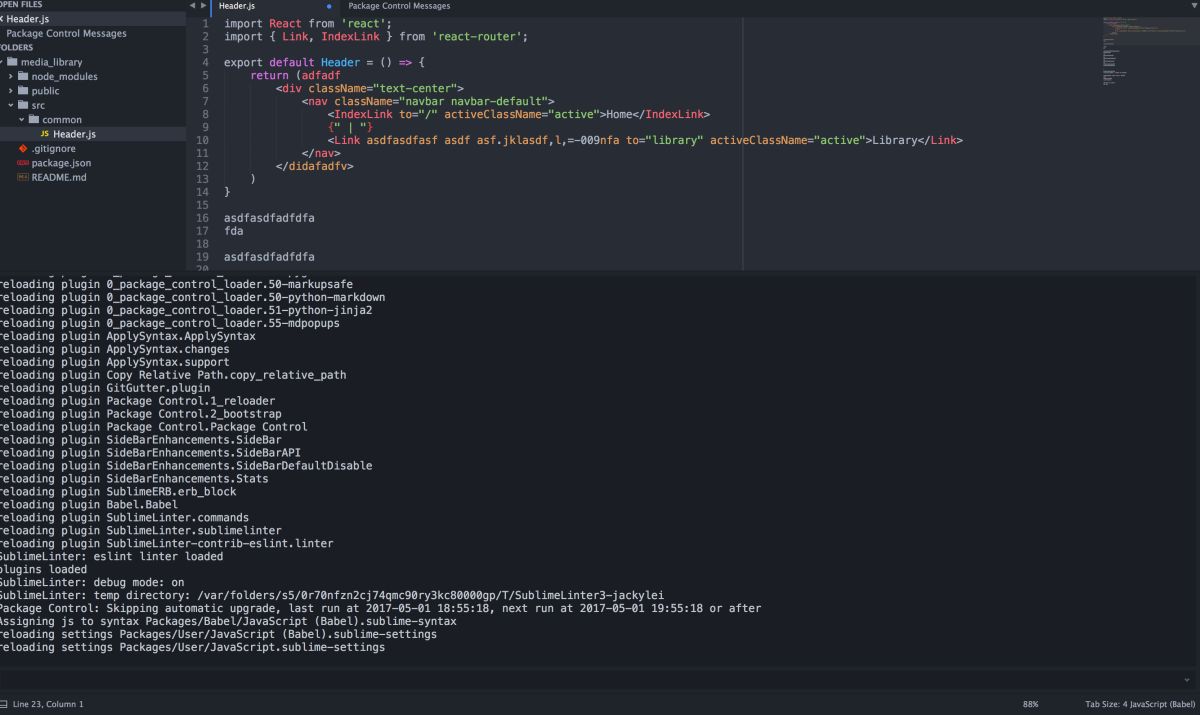Click 'Assigning js to syntax' console line
The height and width of the screenshot is (715, 1200).
[x=227, y=621]
